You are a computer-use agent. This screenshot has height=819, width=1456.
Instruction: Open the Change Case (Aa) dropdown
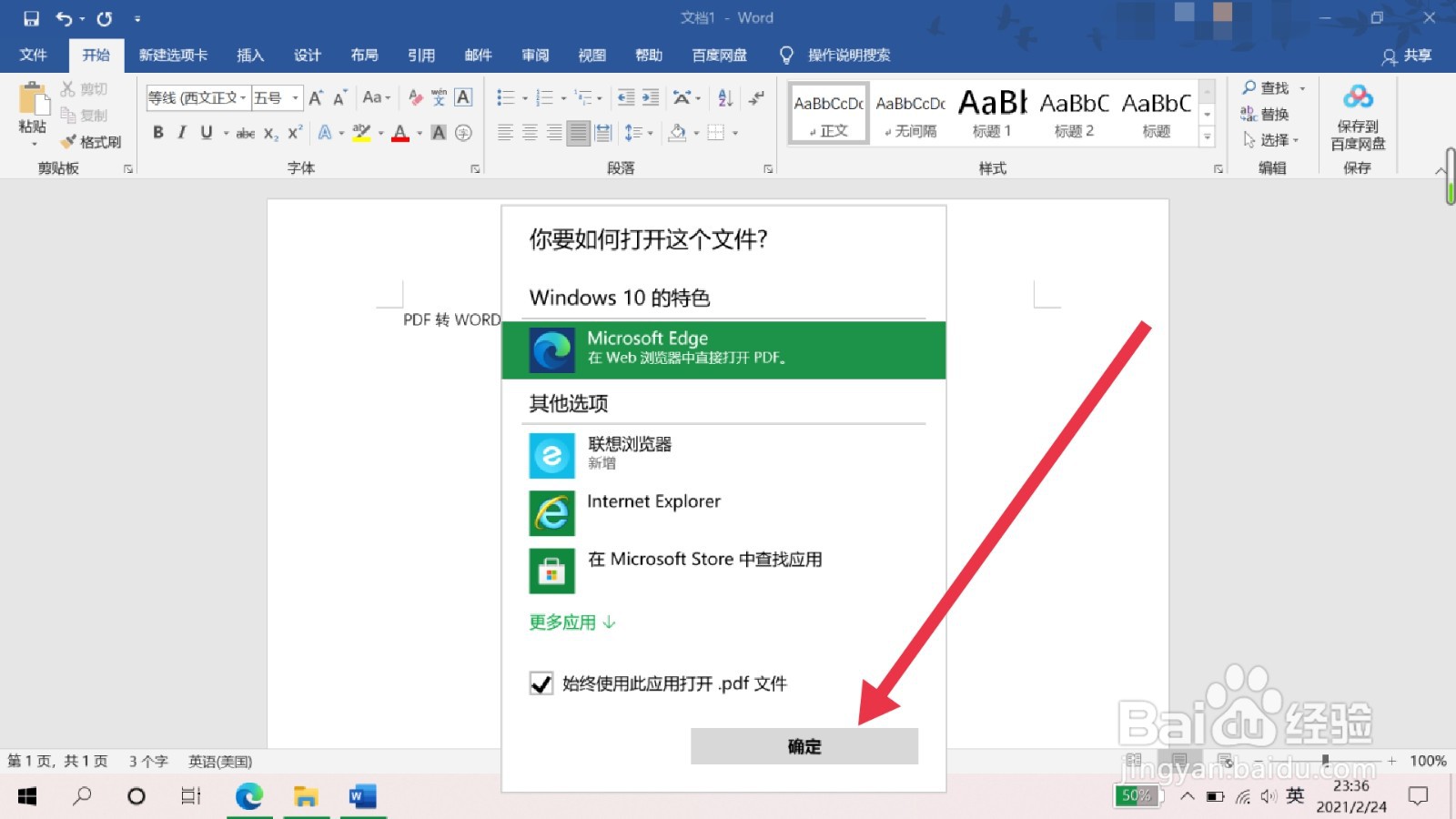pyautogui.click(x=376, y=97)
